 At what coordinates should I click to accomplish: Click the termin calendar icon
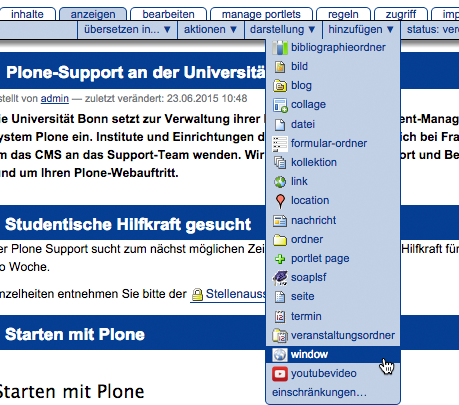coord(280,316)
